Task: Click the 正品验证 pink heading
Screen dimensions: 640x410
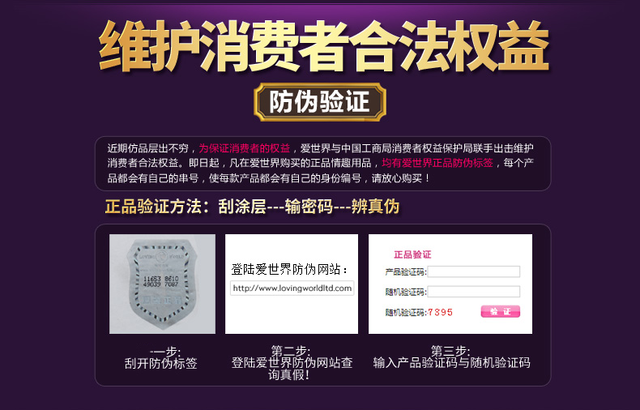Action: [412, 255]
